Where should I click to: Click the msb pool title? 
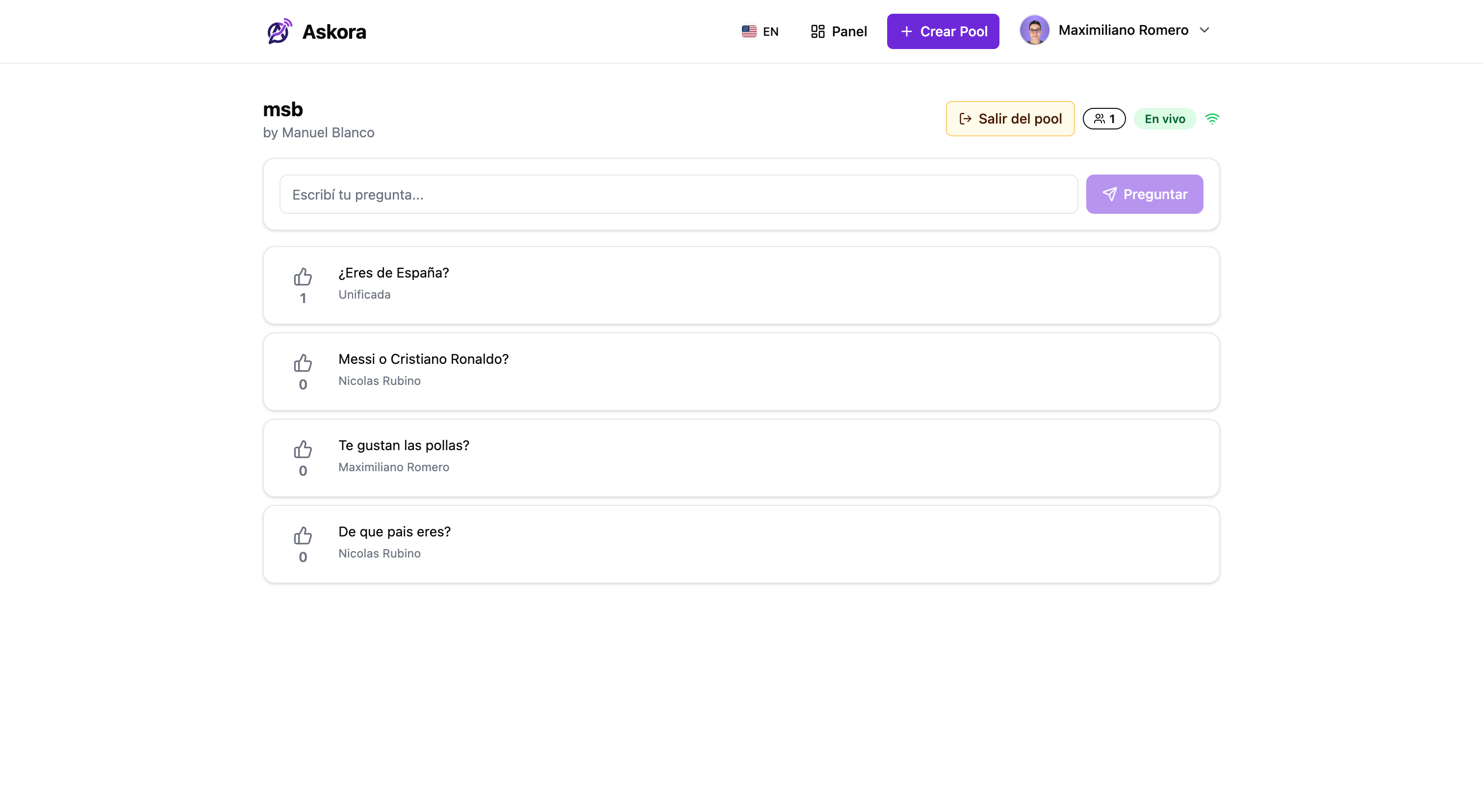282,109
